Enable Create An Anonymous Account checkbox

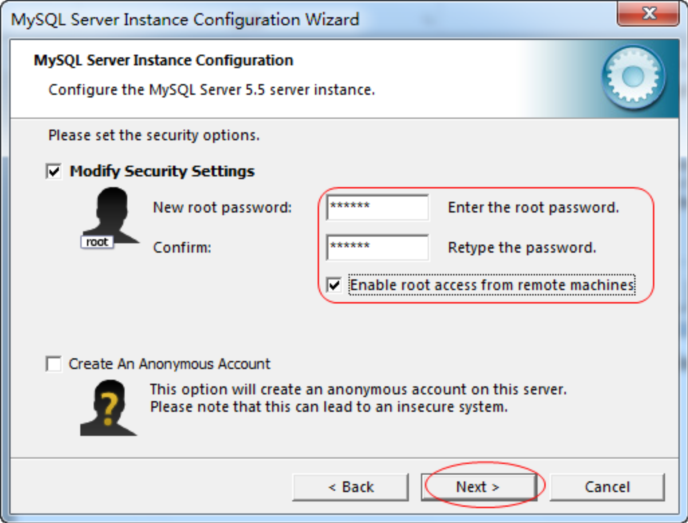[54, 364]
